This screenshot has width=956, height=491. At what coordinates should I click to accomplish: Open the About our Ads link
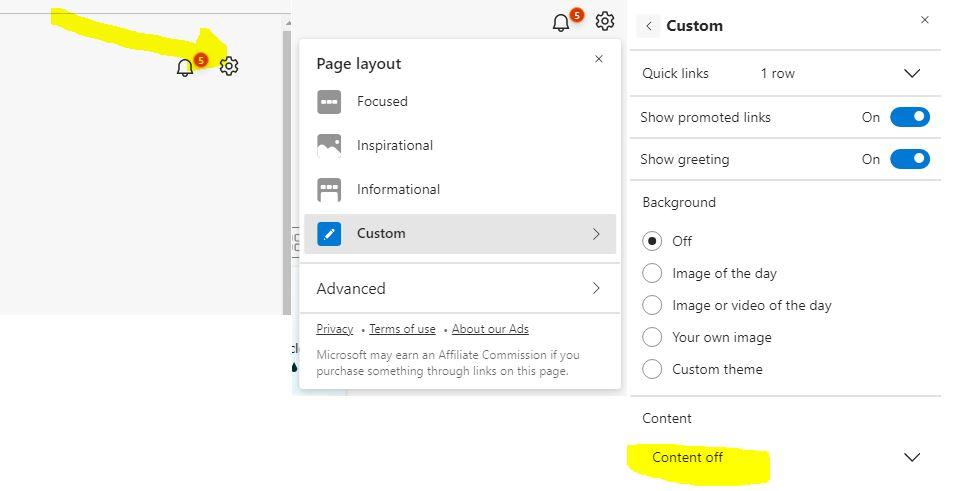490,329
